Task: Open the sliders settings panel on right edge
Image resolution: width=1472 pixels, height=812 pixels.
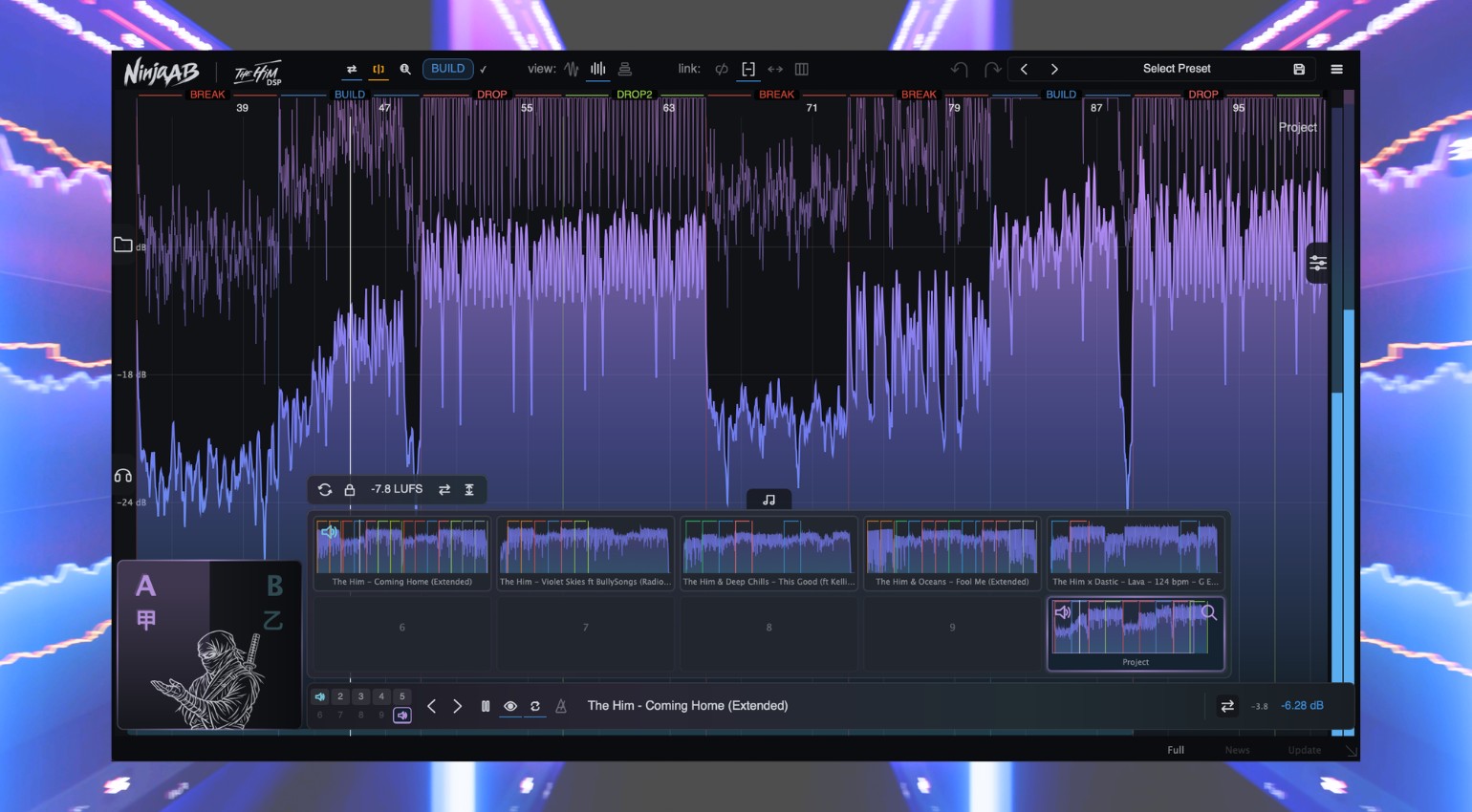Action: coord(1318,263)
